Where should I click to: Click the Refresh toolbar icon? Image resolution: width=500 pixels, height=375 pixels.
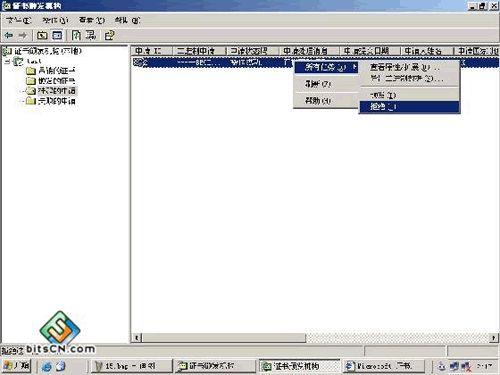[x=76, y=35]
